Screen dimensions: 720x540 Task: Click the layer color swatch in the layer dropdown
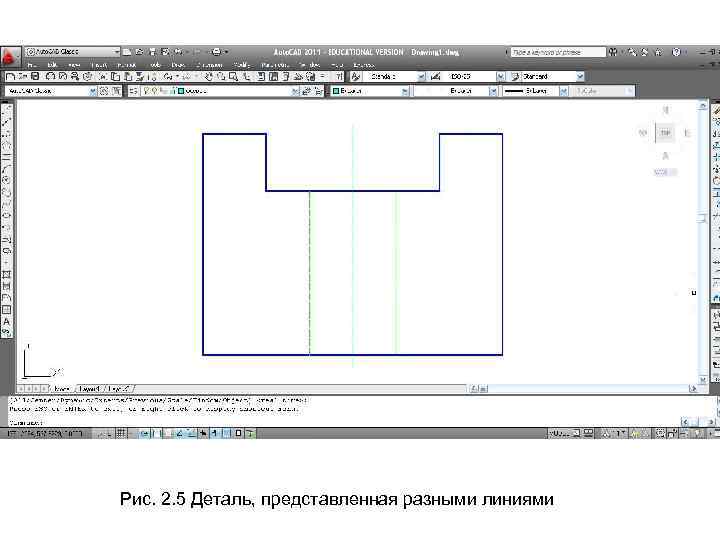coord(181,91)
